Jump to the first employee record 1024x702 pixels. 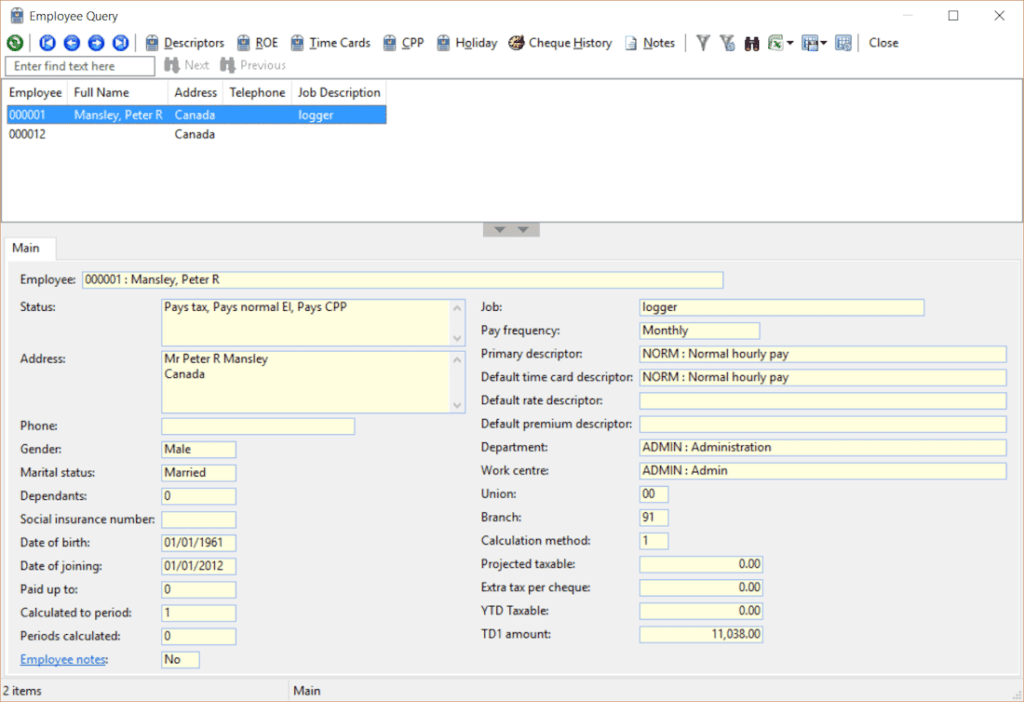[48, 43]
